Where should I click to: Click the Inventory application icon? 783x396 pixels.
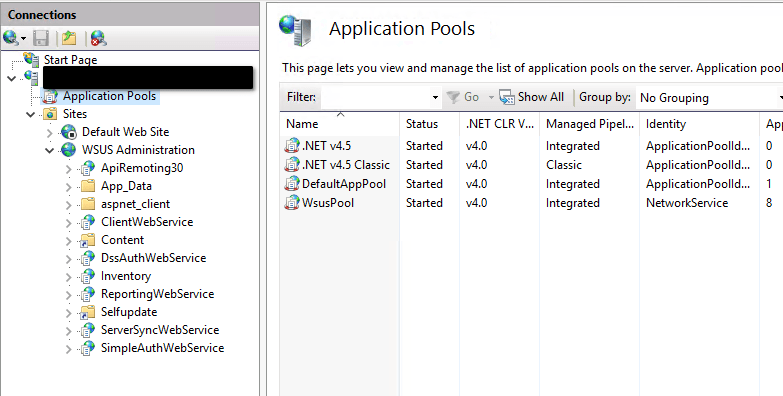[88, 276]
